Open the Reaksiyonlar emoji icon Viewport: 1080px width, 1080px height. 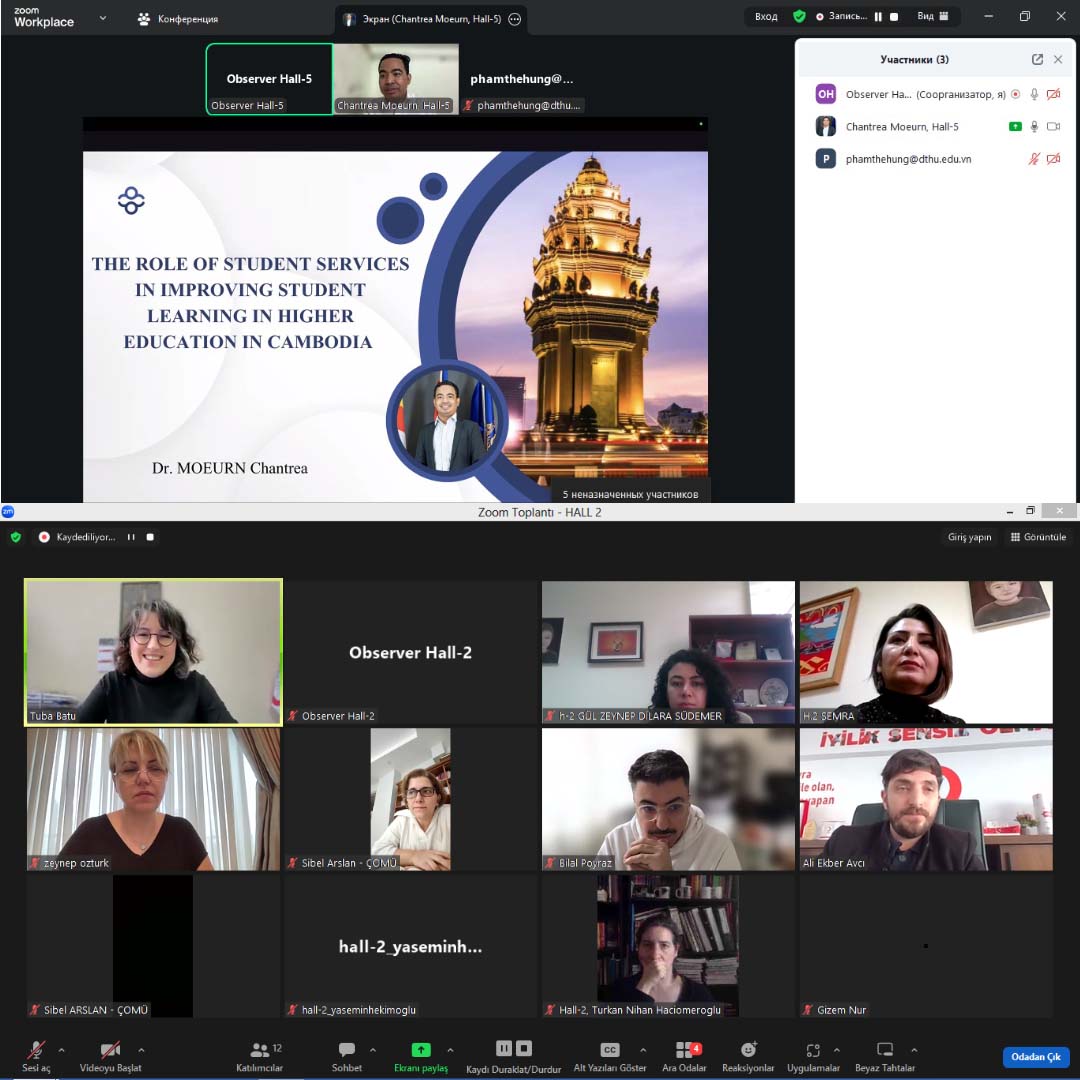pyautogui.click(x=748, y=1050)
